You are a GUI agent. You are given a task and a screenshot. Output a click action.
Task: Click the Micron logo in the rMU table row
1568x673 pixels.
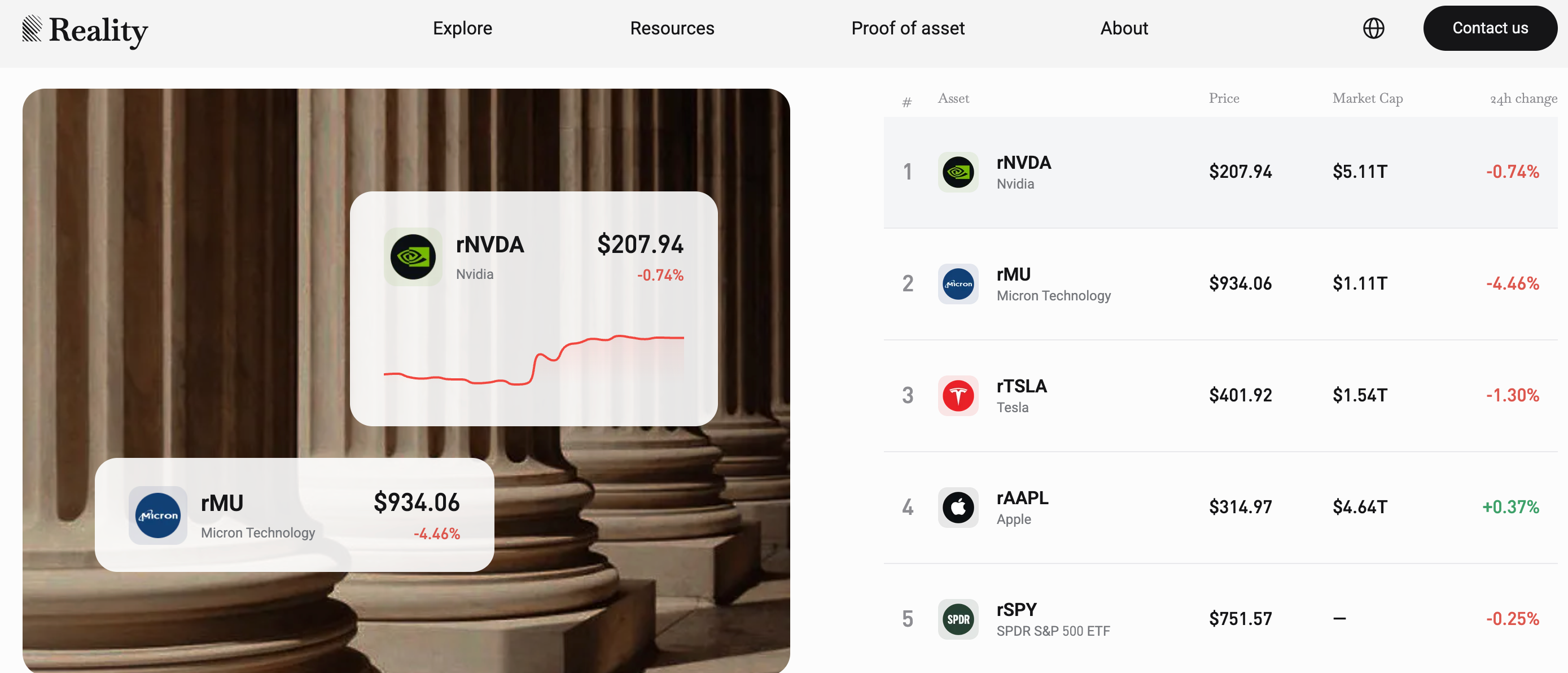click(x=958, y=284)
